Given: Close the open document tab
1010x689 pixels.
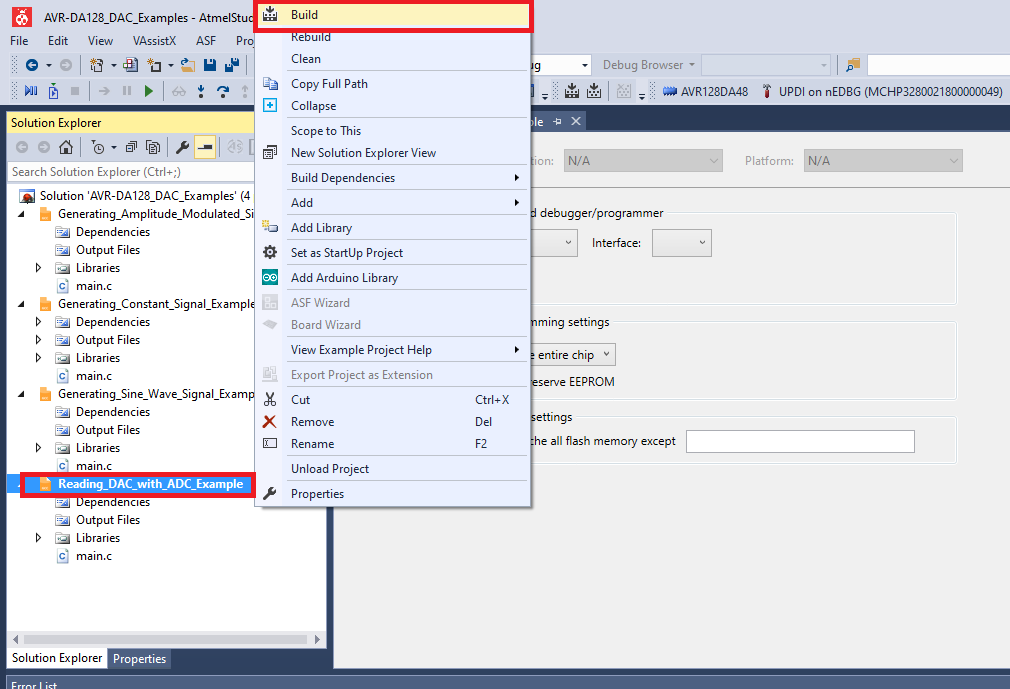Looking at the screenshot, I should [576, 121].
